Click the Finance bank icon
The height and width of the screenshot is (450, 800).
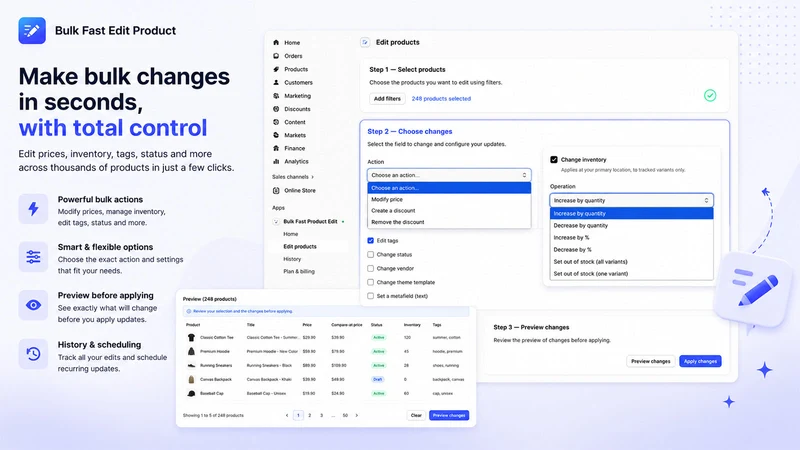276,148
